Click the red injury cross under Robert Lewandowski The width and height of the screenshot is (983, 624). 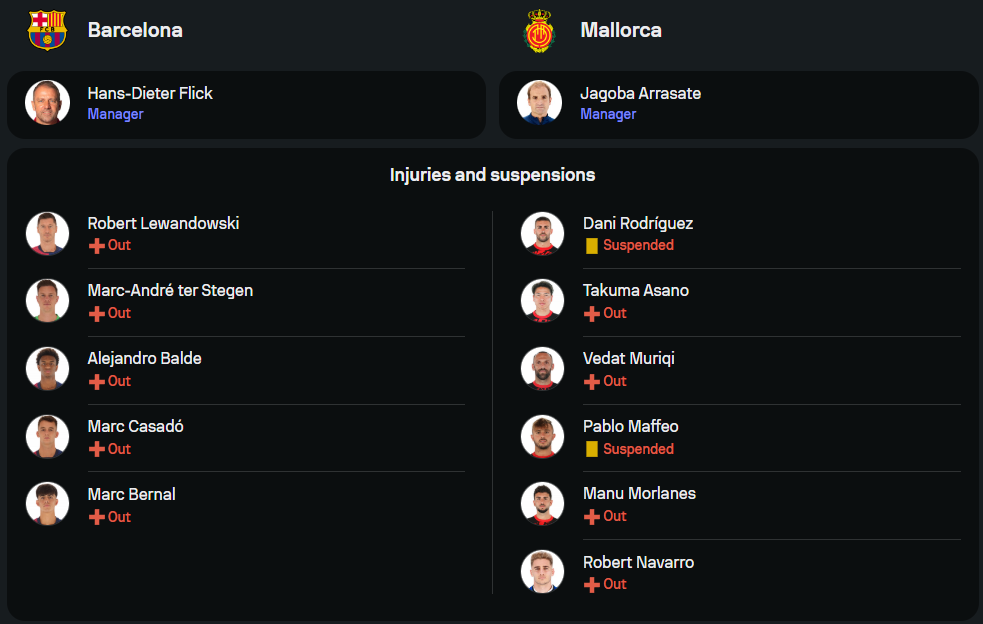tap(97, 246)
